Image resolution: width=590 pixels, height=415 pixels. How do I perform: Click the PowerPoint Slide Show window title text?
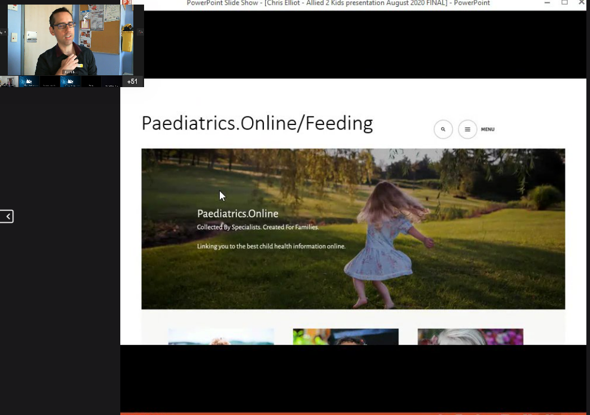click(338, 3)
